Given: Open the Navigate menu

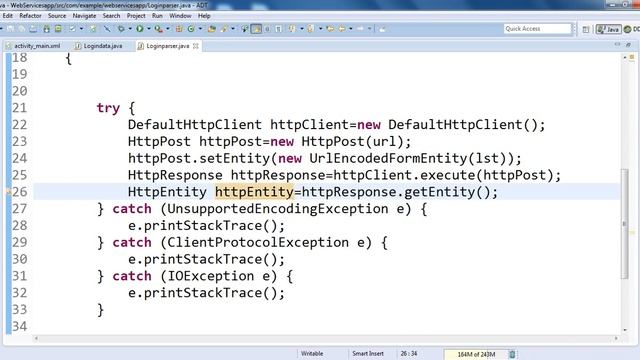Looking at the screenshot, I should pyautogui.click(x=84, y=16).
